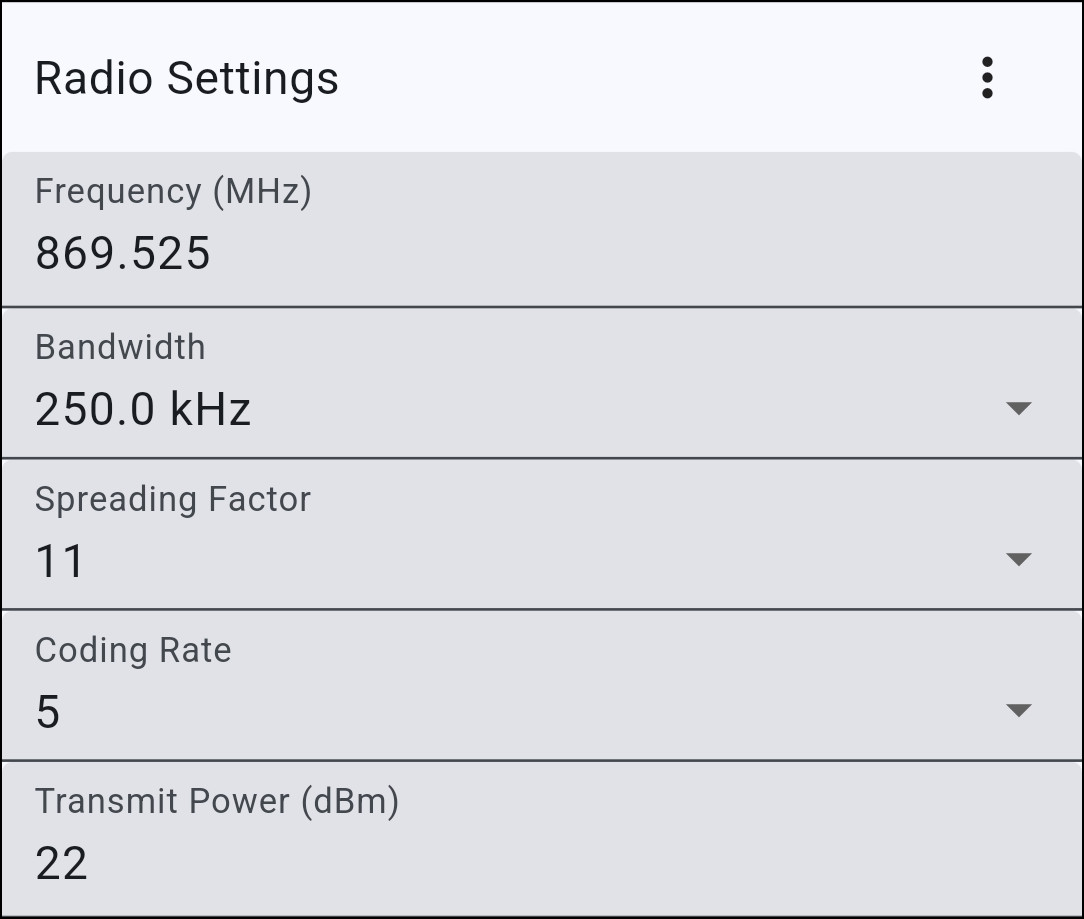This screenshot has height=919, width=1084.
Task: Select the 250.0 kHz bandwidth value
Action: click(142, 409)
